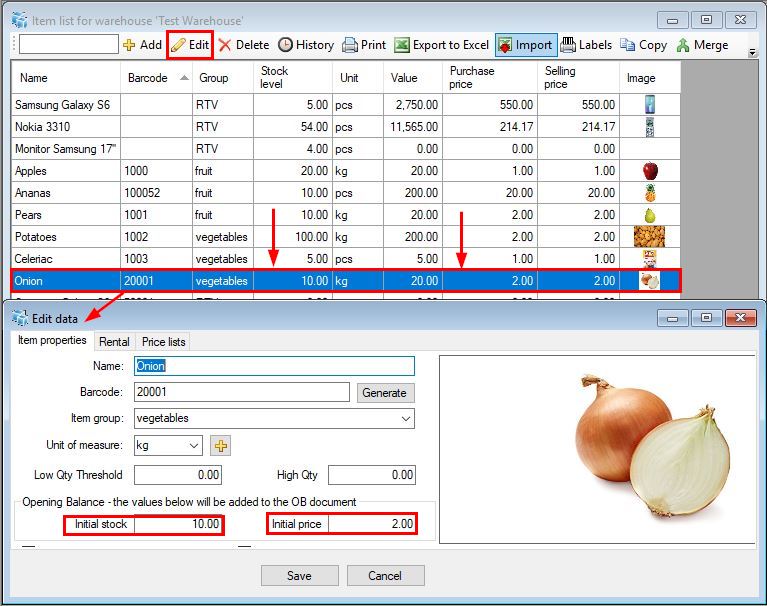The image size is (767, 606).
Task: Click the Save button
Action: coord(299,576)
